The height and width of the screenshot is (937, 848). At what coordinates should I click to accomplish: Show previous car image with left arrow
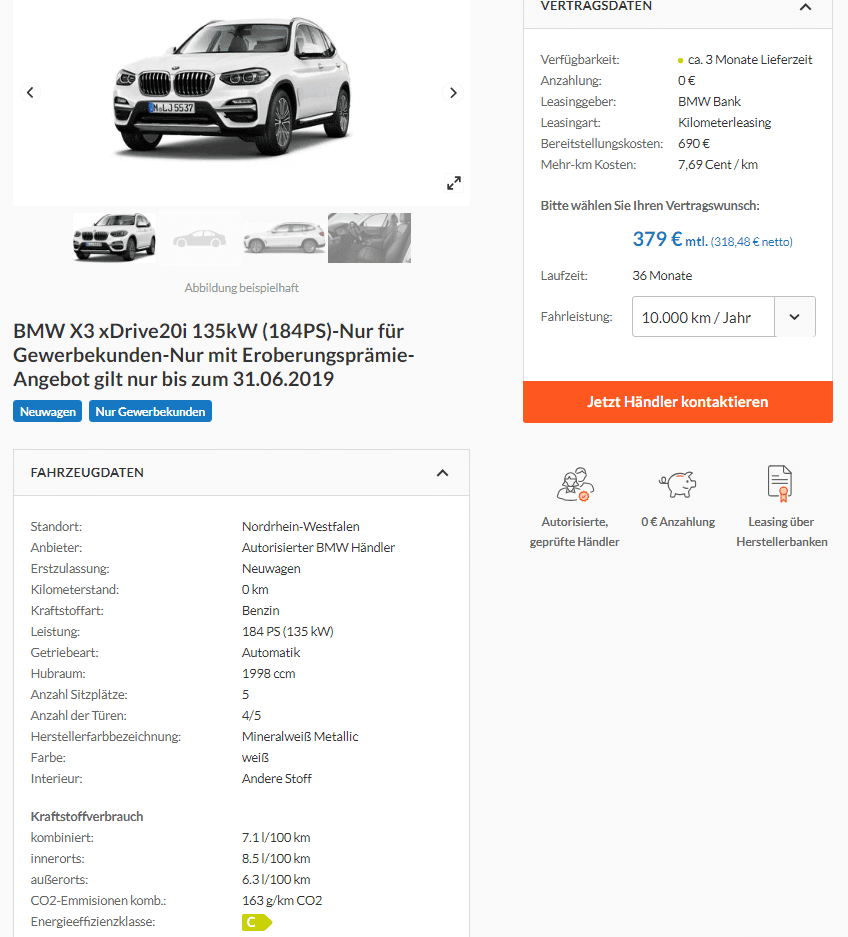[30, 93]
